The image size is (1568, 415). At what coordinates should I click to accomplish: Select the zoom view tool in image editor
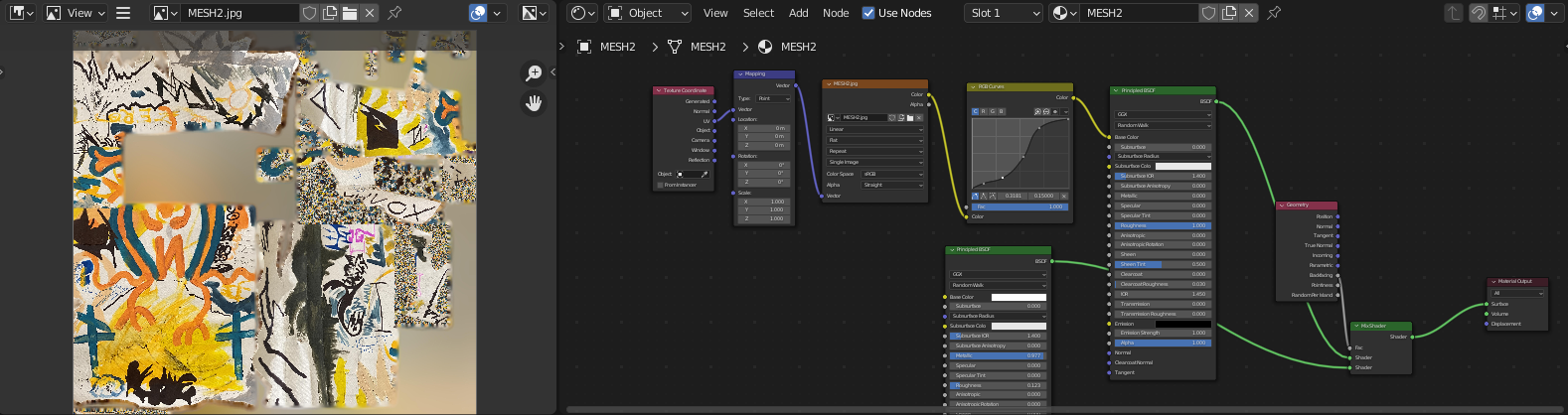534,72
